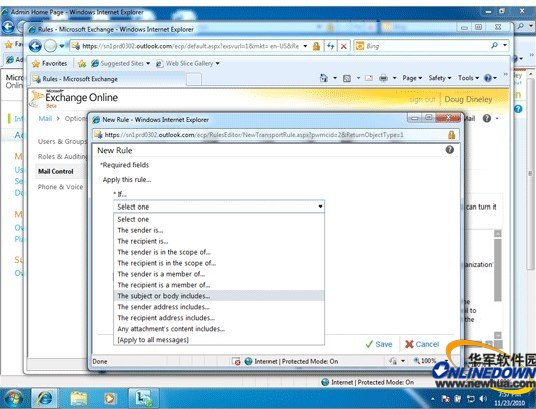This screenshot has width=536, height=409.
Task: Click the refresh icon beside address bar
Action: click(331, 46)
